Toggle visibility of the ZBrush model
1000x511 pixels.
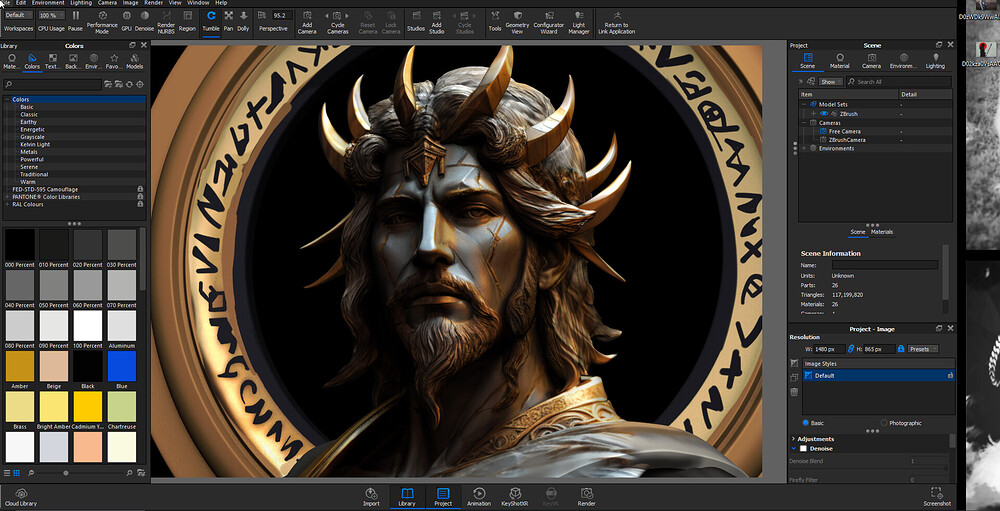pyautogui.click(x=823, y=114)
